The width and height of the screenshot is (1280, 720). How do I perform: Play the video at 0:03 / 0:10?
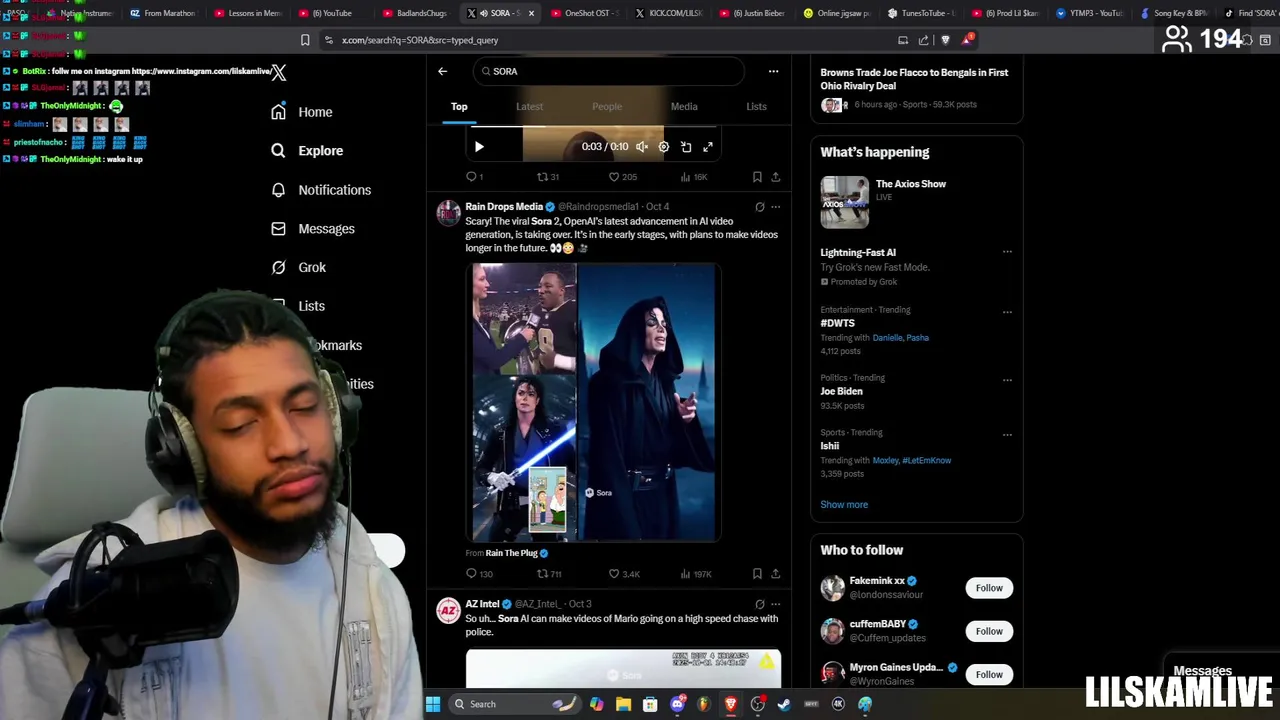coord(479,147)
